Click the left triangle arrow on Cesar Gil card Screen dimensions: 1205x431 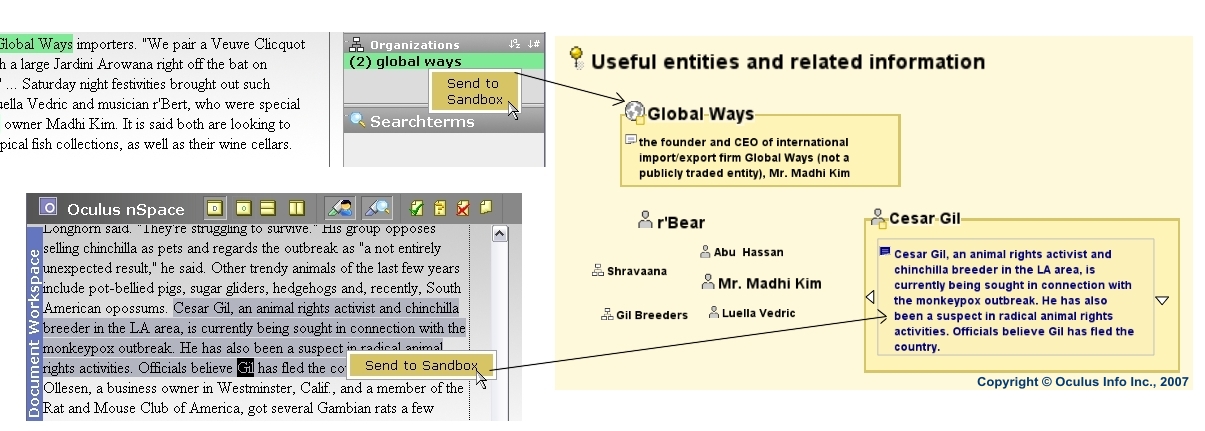[x=870, y=297]
